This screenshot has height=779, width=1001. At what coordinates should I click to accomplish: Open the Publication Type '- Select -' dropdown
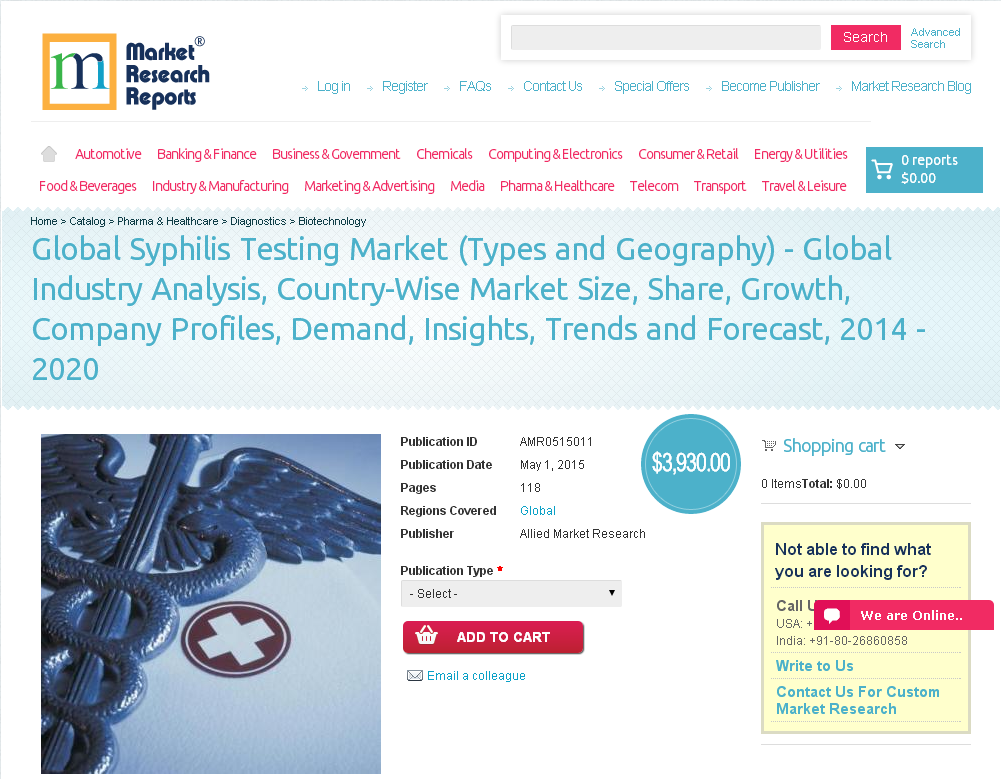(x=511, y=593)
